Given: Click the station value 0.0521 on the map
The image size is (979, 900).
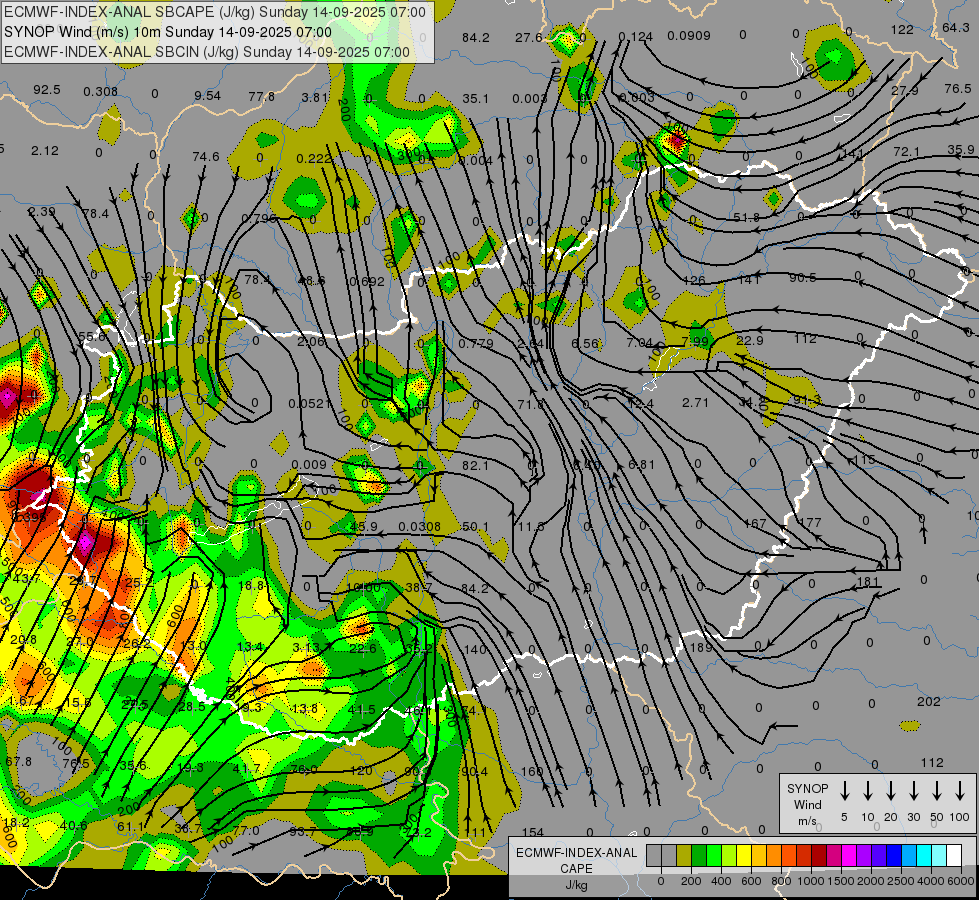Looking at the screenshot, I should [310, 403].
